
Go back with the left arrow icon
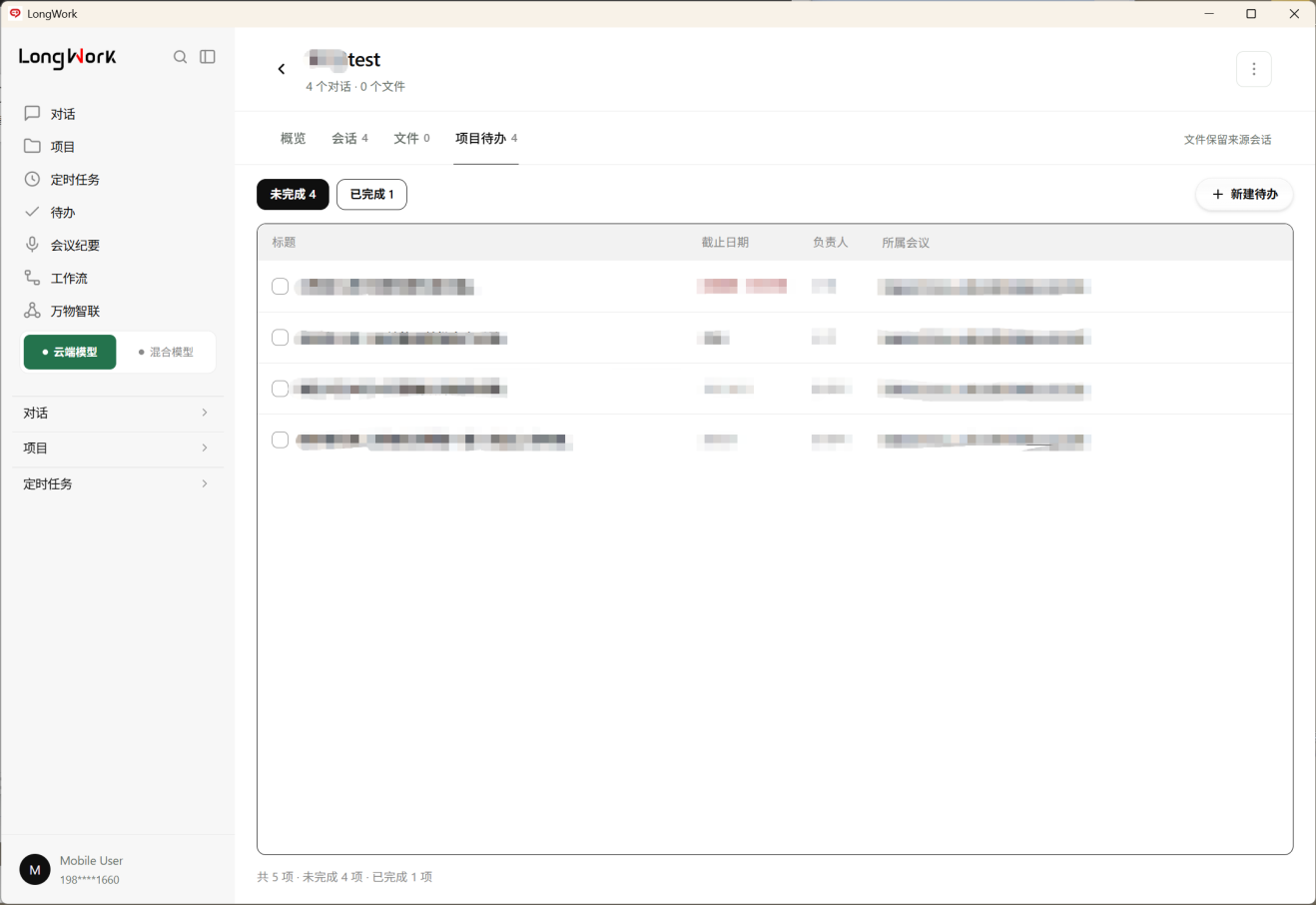point(282,69)
